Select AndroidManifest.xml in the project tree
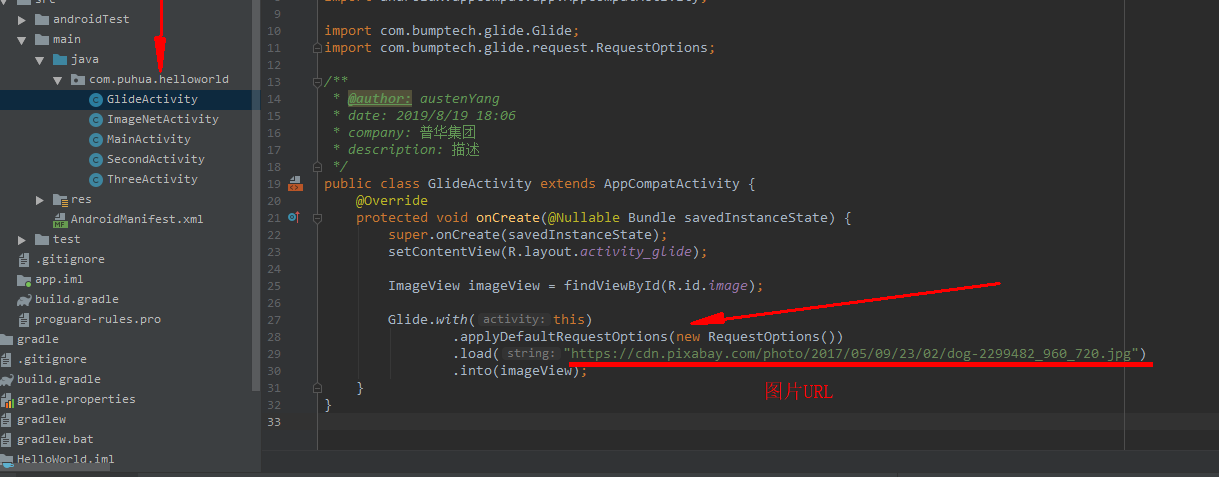This screenshot has height=477, width=1219. click(x=137, y=219)
